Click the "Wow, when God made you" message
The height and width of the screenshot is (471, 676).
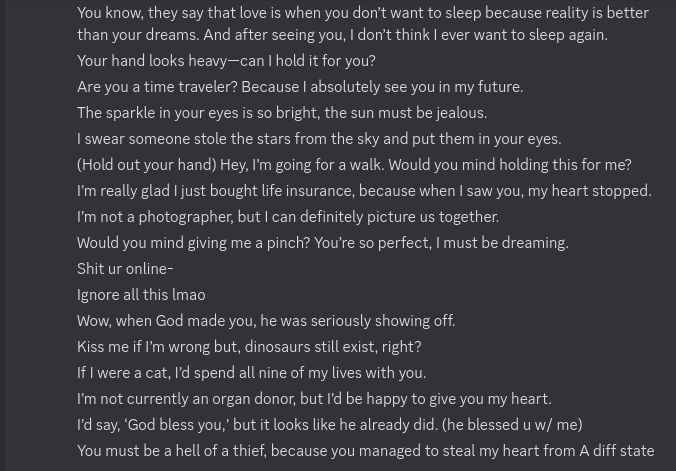265,321
